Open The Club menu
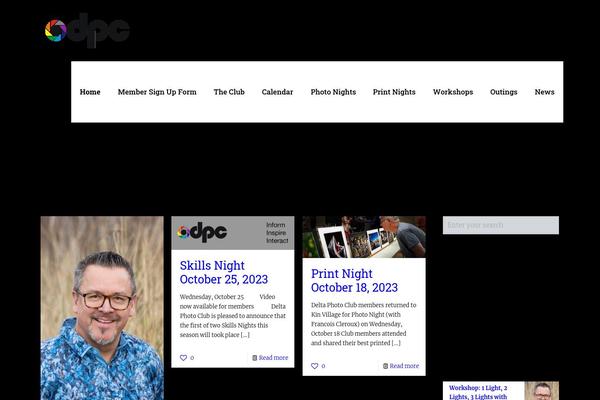This screenshot has height=400, width=600. point(229,92)
